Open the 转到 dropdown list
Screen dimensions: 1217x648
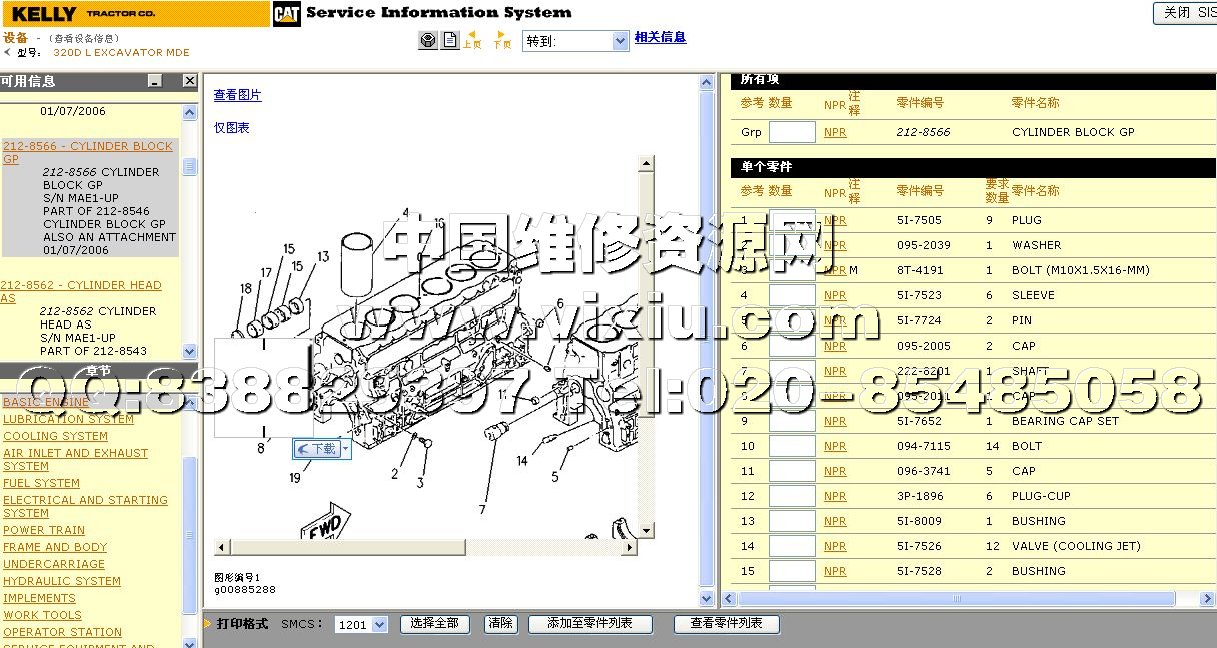(620, 41)
